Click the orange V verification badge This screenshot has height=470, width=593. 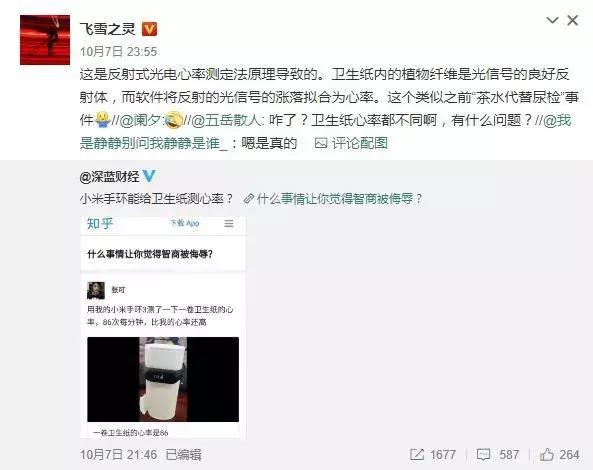point(149,29)
